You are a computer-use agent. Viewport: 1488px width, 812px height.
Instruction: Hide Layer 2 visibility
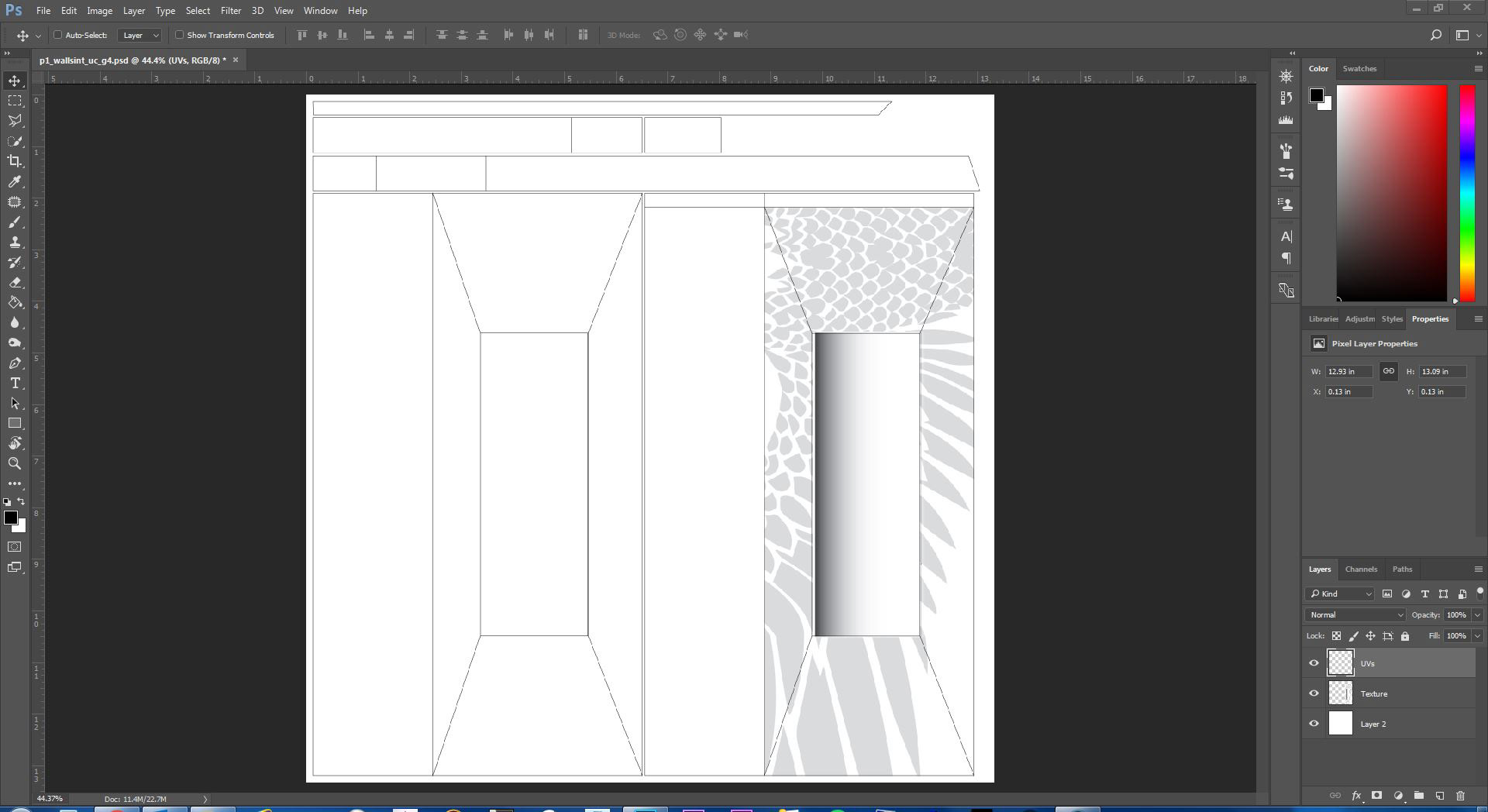[x=1314, y=724]
